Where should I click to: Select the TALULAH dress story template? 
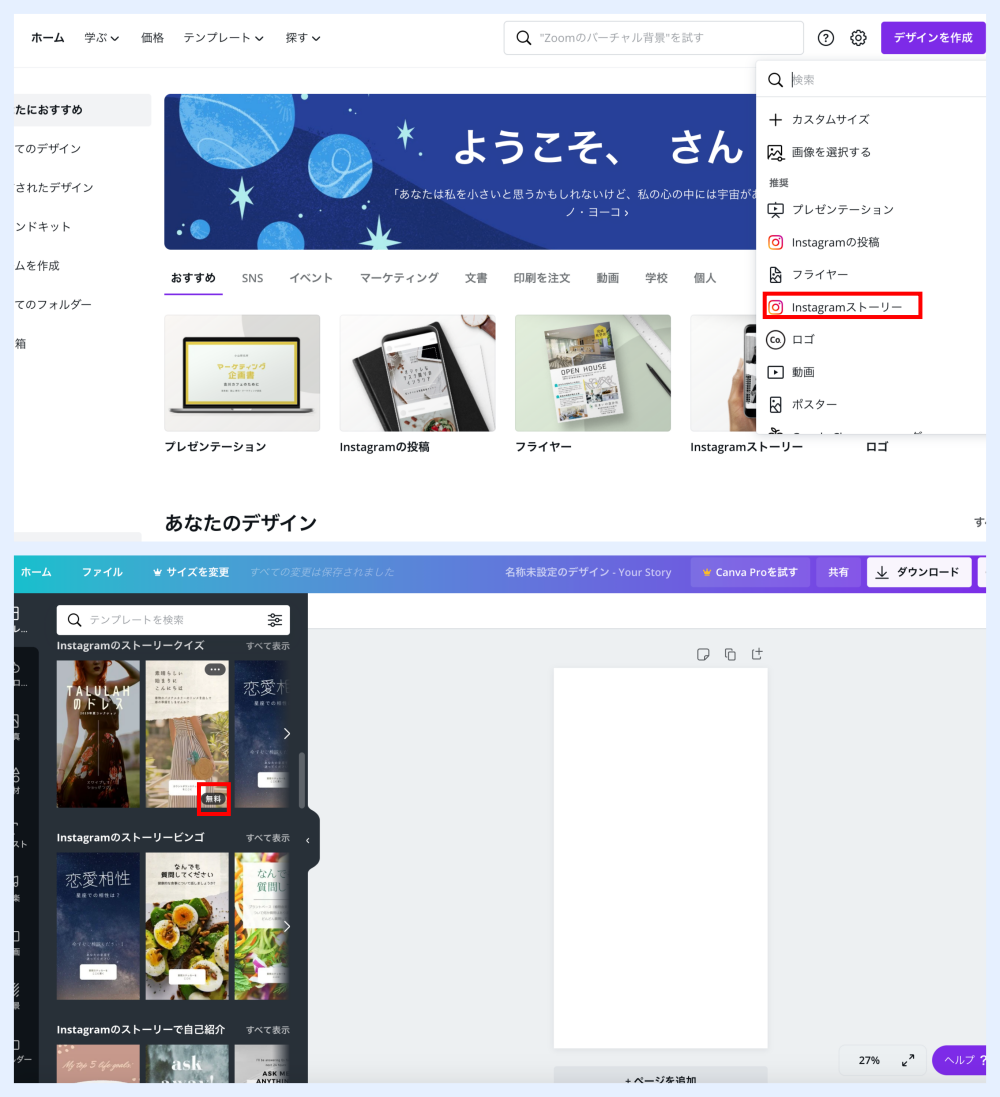(x=98, y=734)
